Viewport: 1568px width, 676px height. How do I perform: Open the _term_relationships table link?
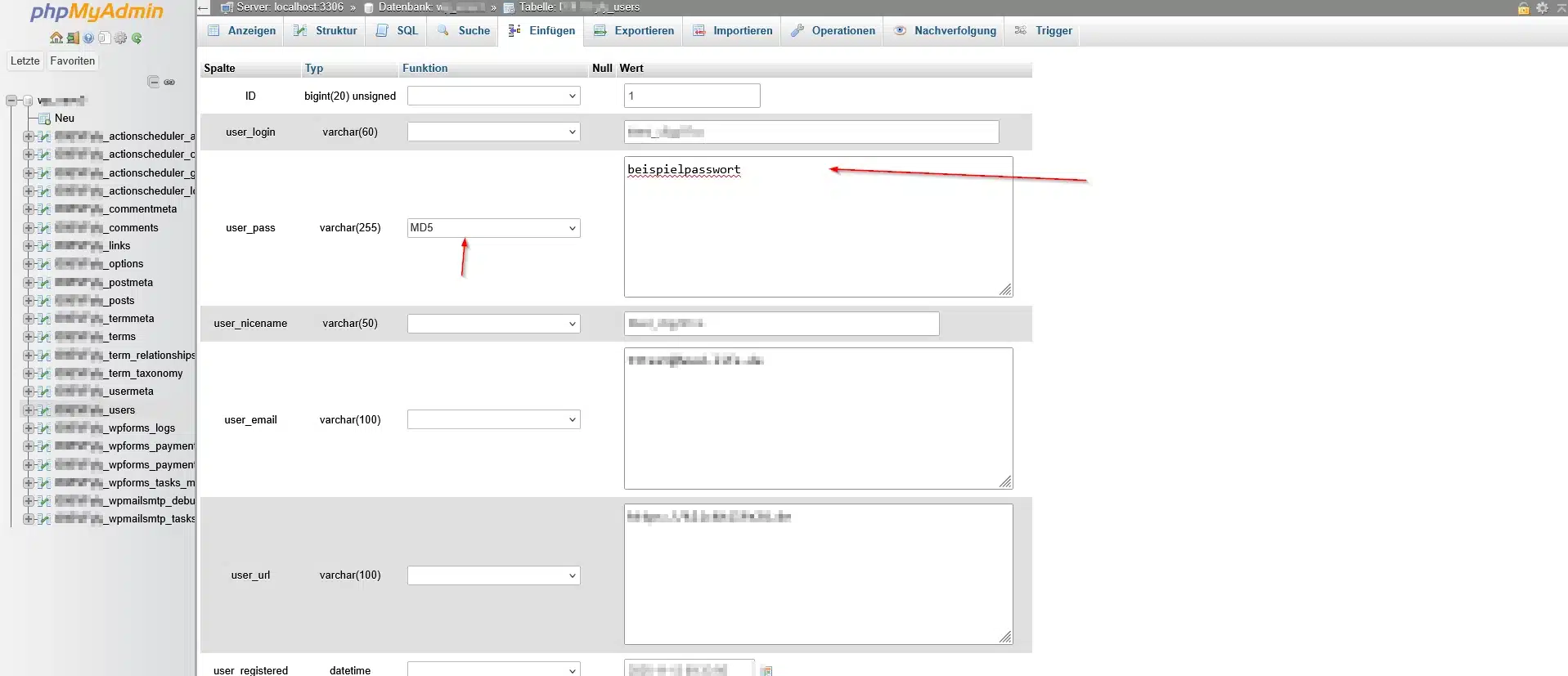[x=125, y=356]
